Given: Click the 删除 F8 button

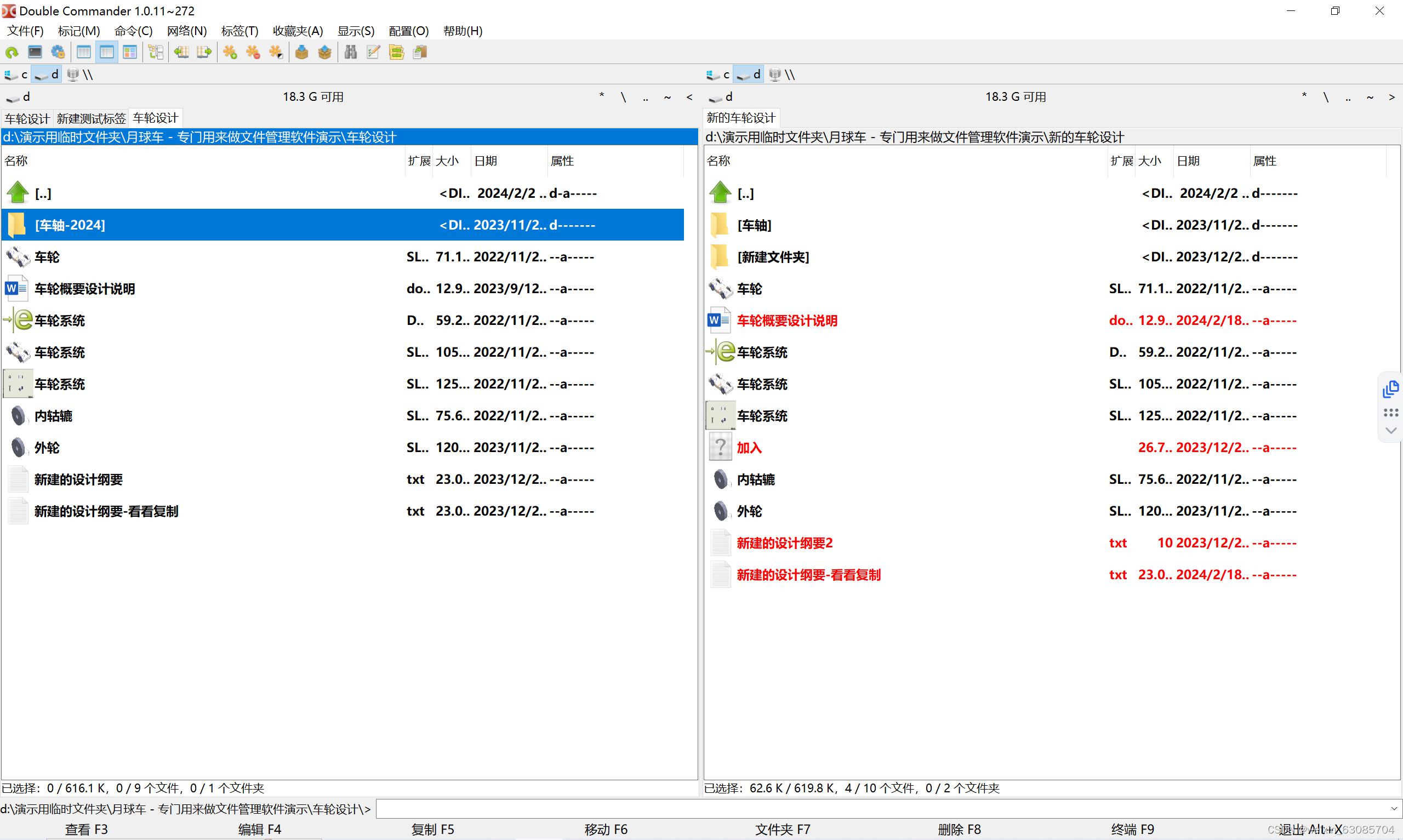Looking at the screenshot, I should point(959,829).
